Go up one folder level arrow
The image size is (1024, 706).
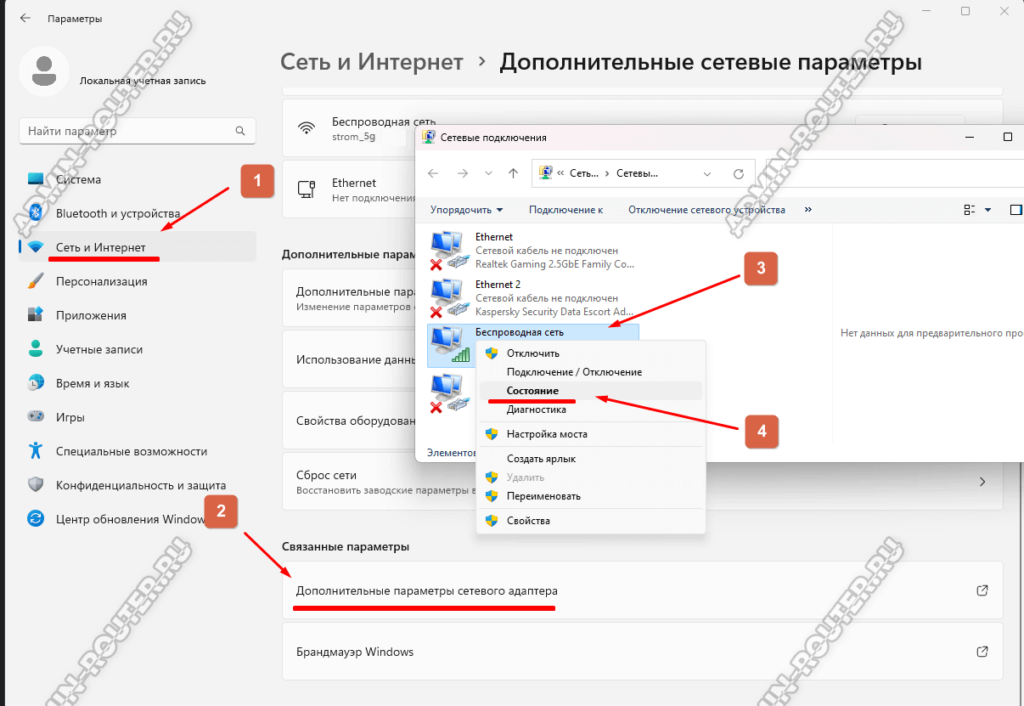click(513, 173)
